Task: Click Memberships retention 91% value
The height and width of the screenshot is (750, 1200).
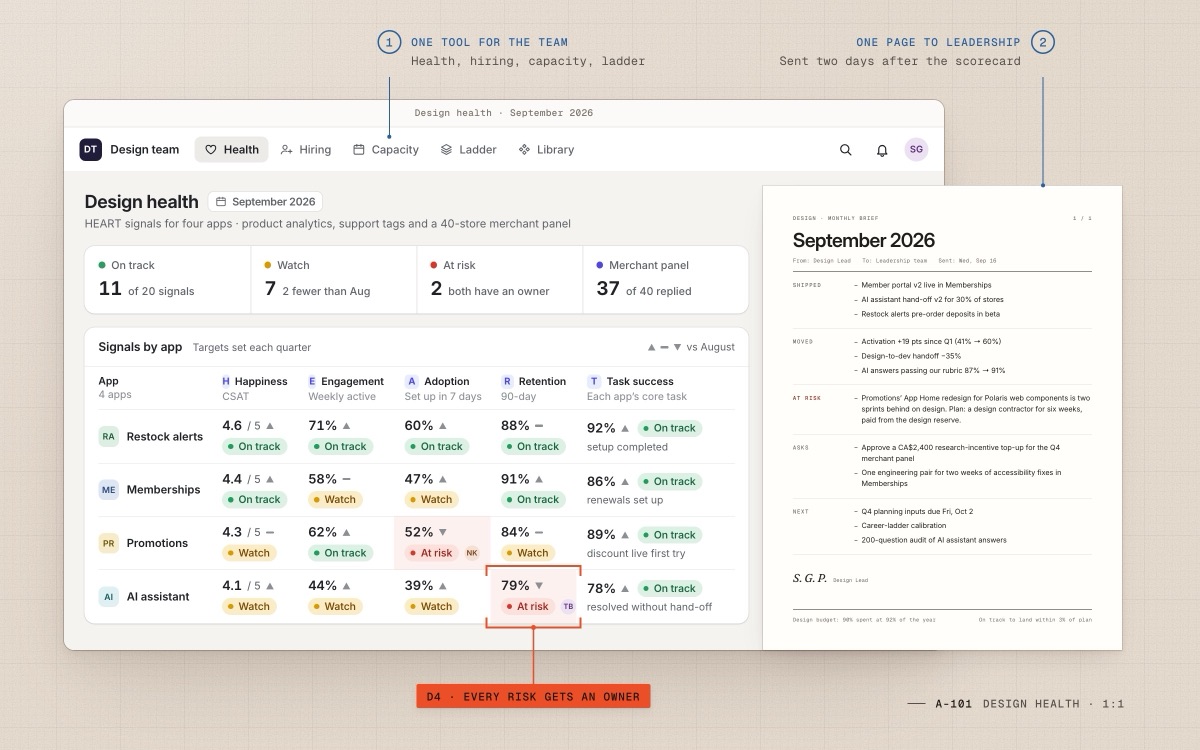Action: pyautogui.click(x=515, y=479)
